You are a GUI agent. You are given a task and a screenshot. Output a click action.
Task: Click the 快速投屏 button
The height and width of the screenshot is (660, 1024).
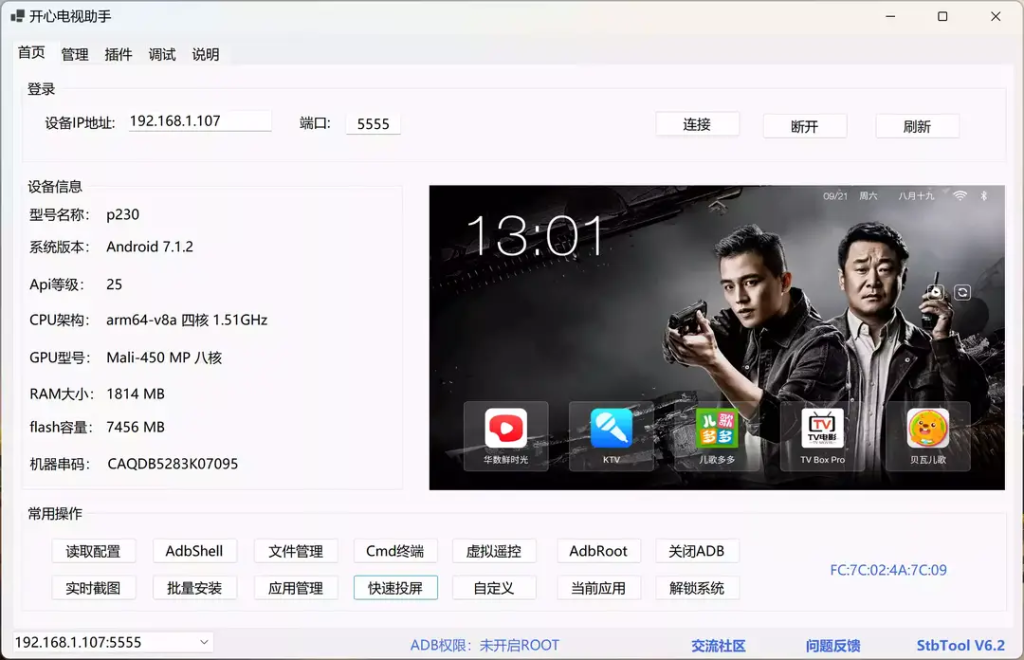[395, 588]
